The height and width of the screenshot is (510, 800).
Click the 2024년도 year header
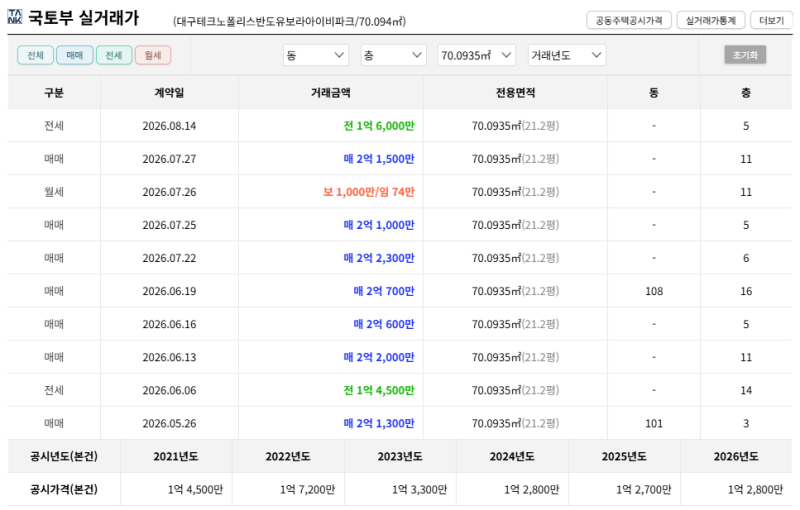(x=512, y=456)
